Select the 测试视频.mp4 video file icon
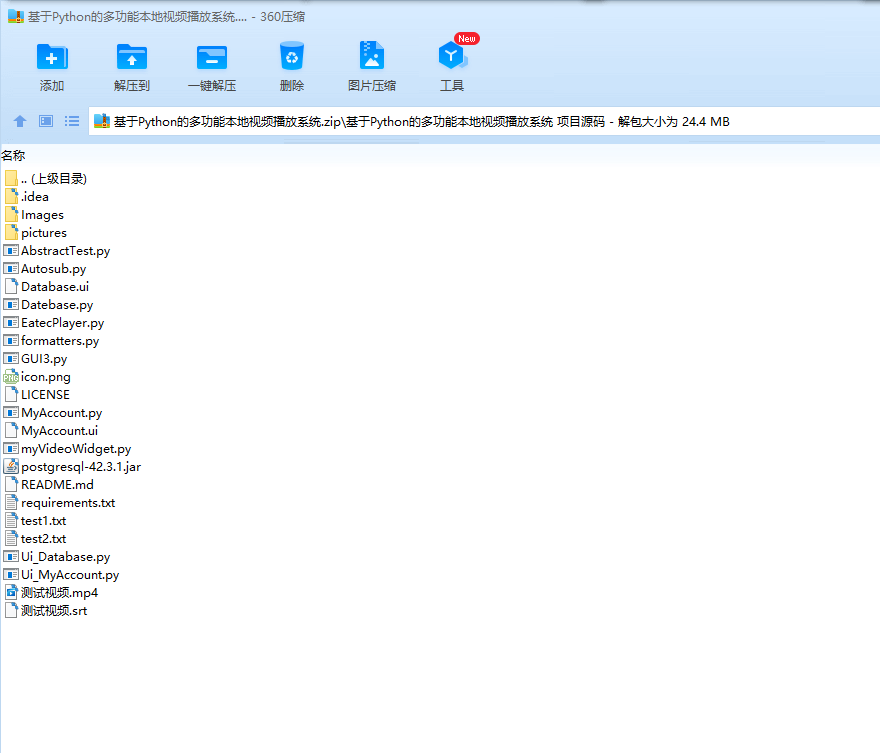Image resolution: width=880 pixels, height=753 pixels. click(x=11, y=593)
